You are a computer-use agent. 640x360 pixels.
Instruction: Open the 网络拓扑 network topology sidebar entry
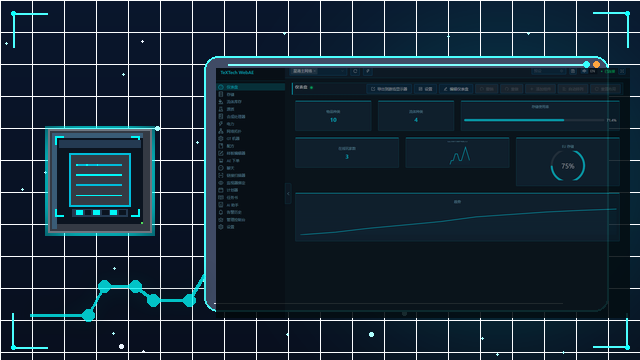tap(251, 131)
